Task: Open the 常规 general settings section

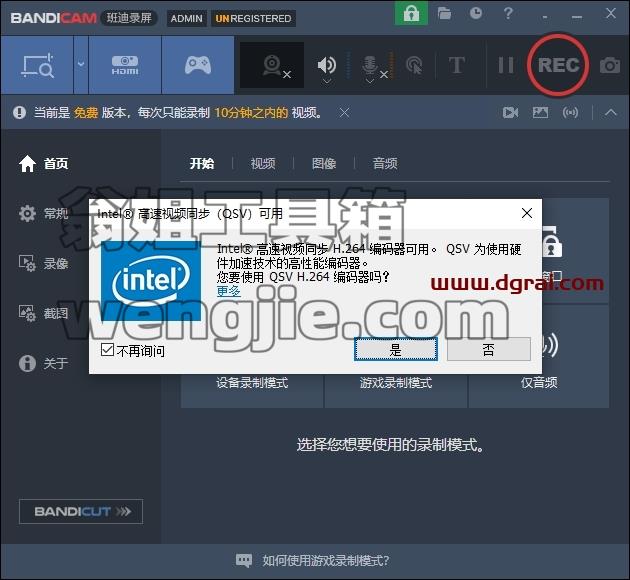Action: [x=44, y=213]
